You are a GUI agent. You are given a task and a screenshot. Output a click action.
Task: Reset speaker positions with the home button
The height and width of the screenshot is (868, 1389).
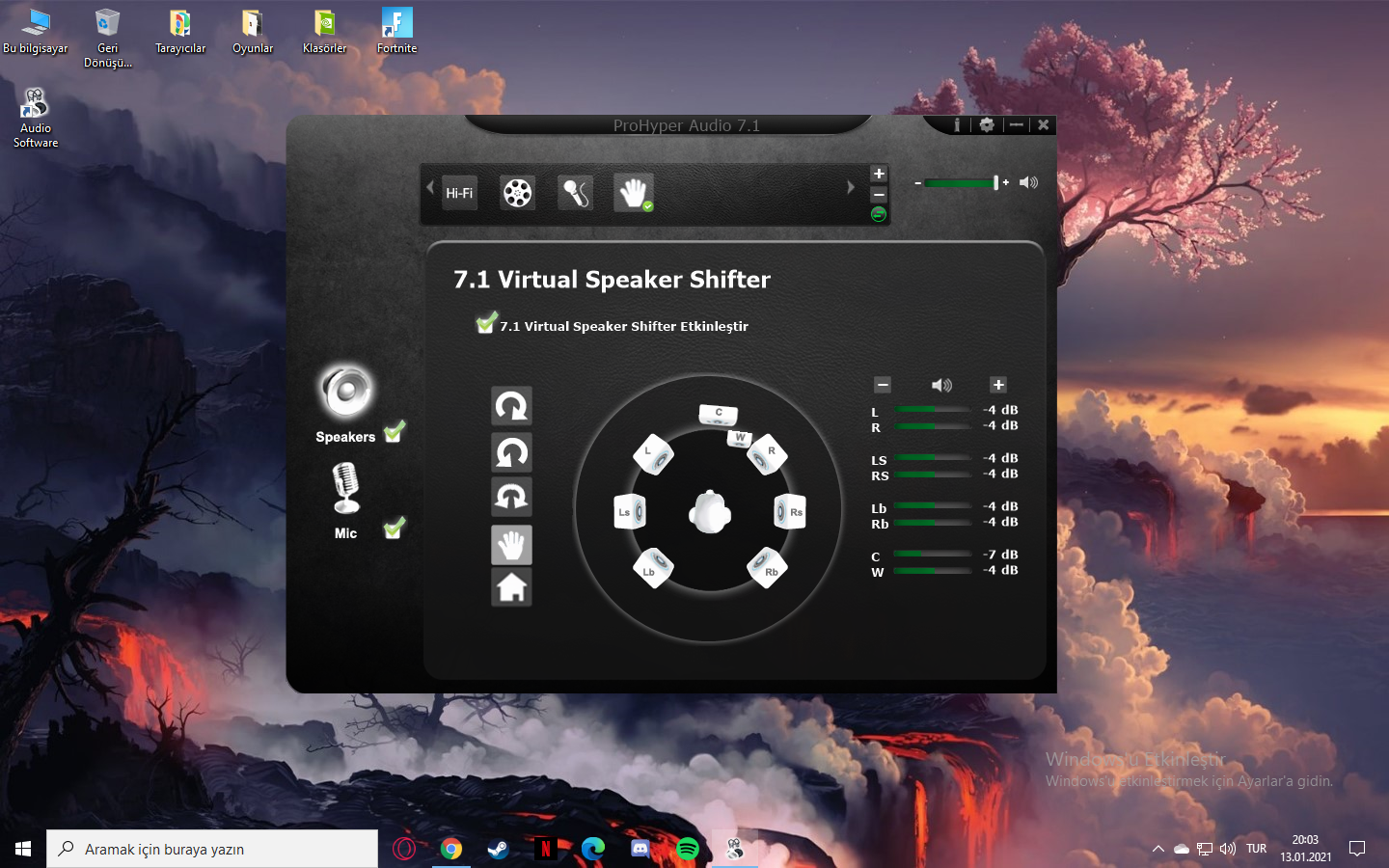(x=511, y=586)
